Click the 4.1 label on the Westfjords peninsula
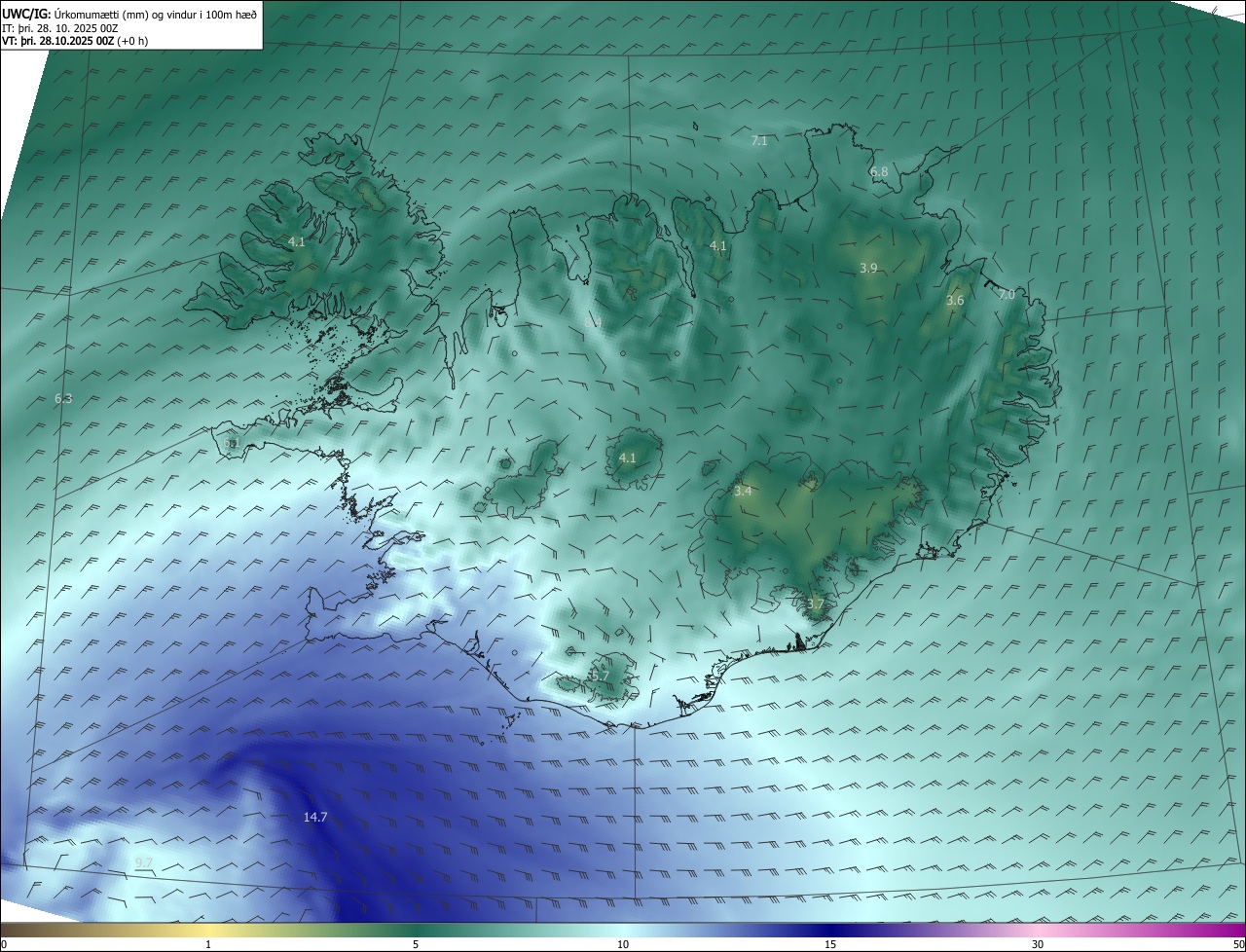Image resolution: width=1246 pixels, height=952 pixels. click(297, 242)
